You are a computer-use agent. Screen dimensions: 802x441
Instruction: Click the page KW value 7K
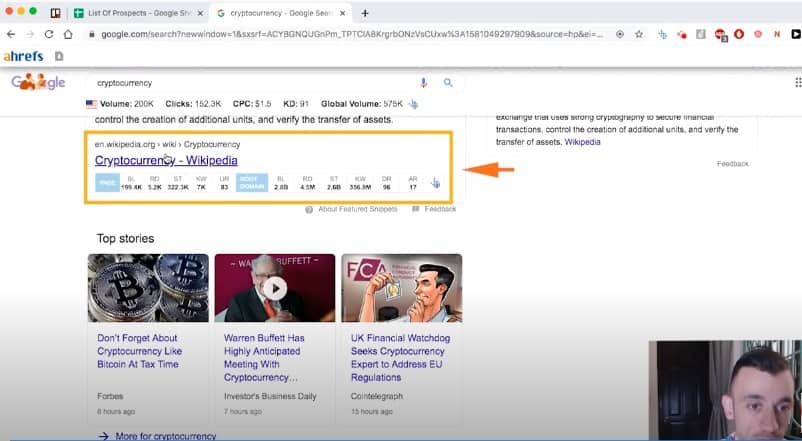click(201, 187)
